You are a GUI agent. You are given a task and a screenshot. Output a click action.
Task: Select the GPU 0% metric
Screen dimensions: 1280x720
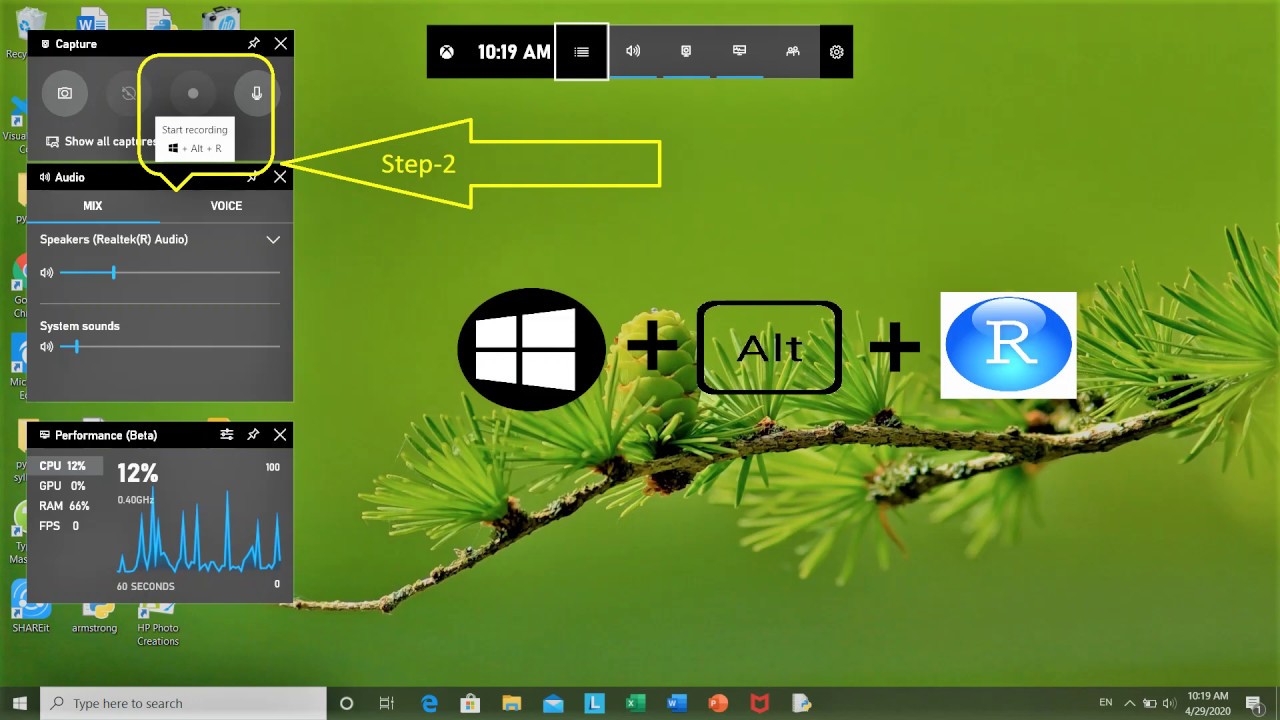pos(63,486)
